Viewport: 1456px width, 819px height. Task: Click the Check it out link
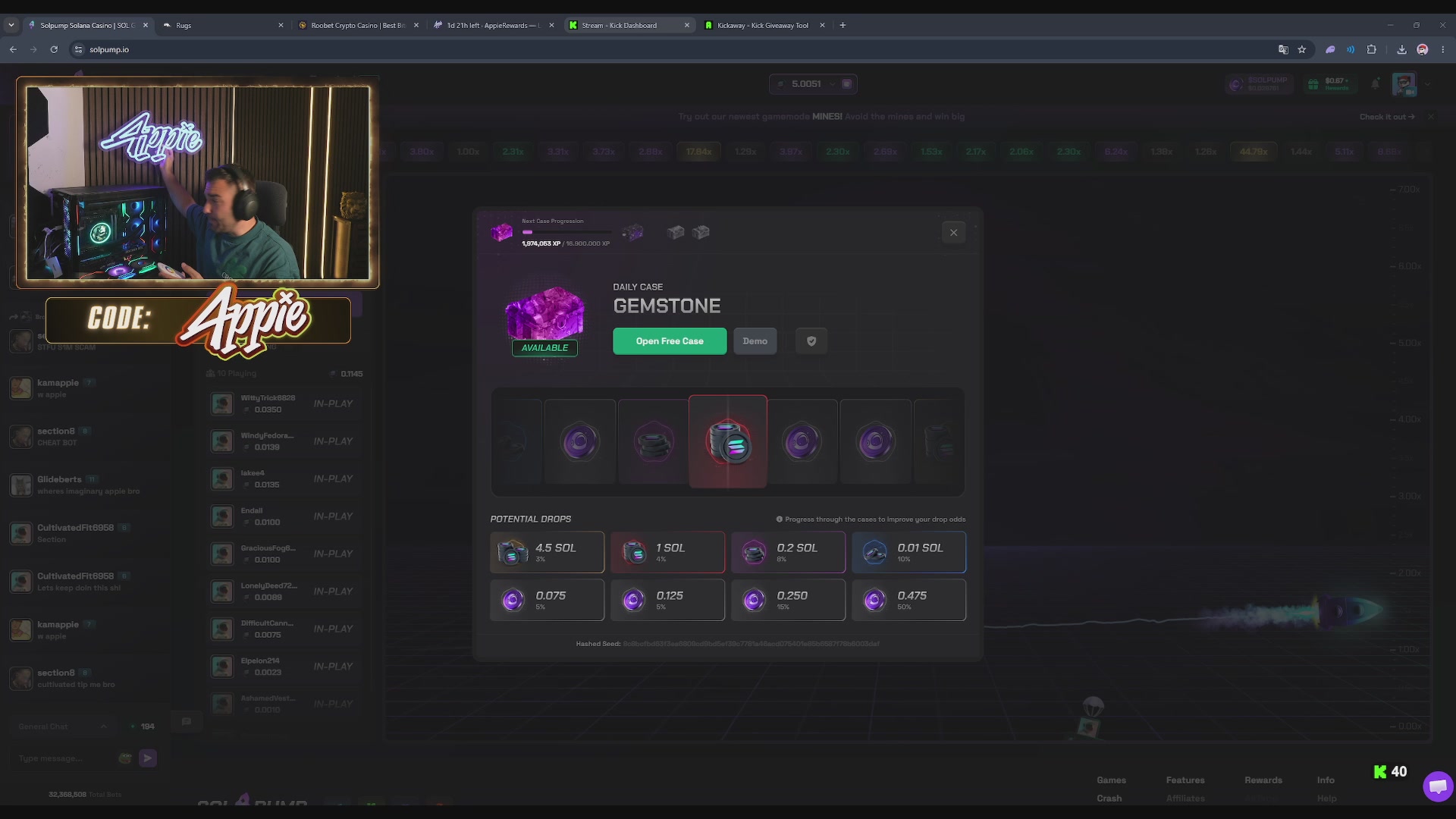click(1387, 117)
